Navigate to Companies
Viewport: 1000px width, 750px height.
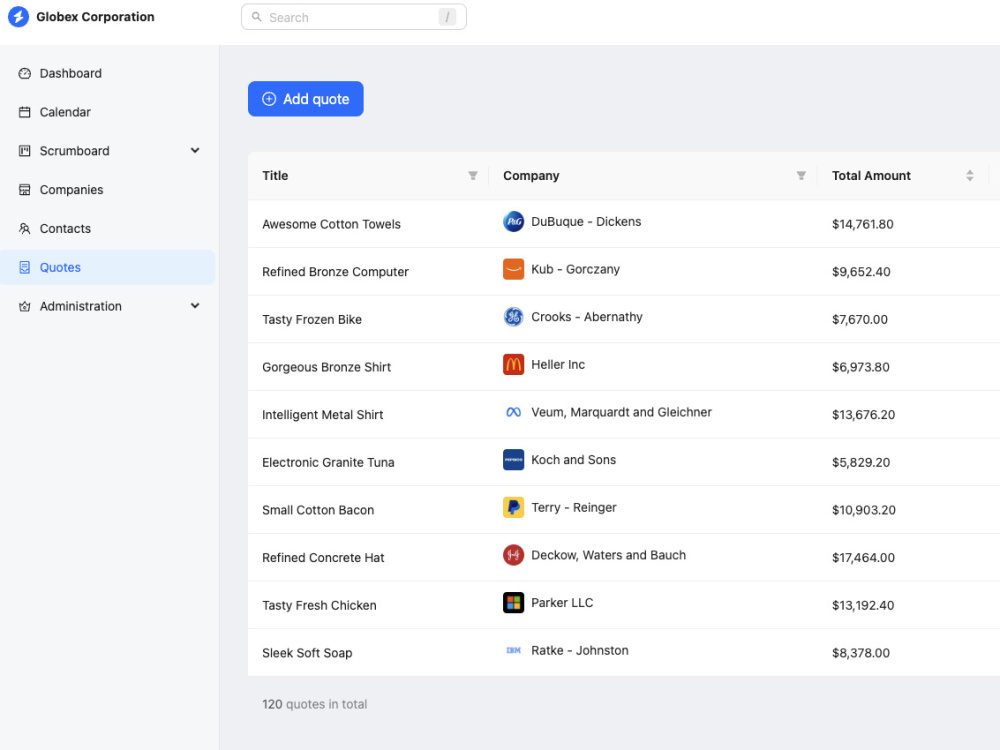[107, 190]
